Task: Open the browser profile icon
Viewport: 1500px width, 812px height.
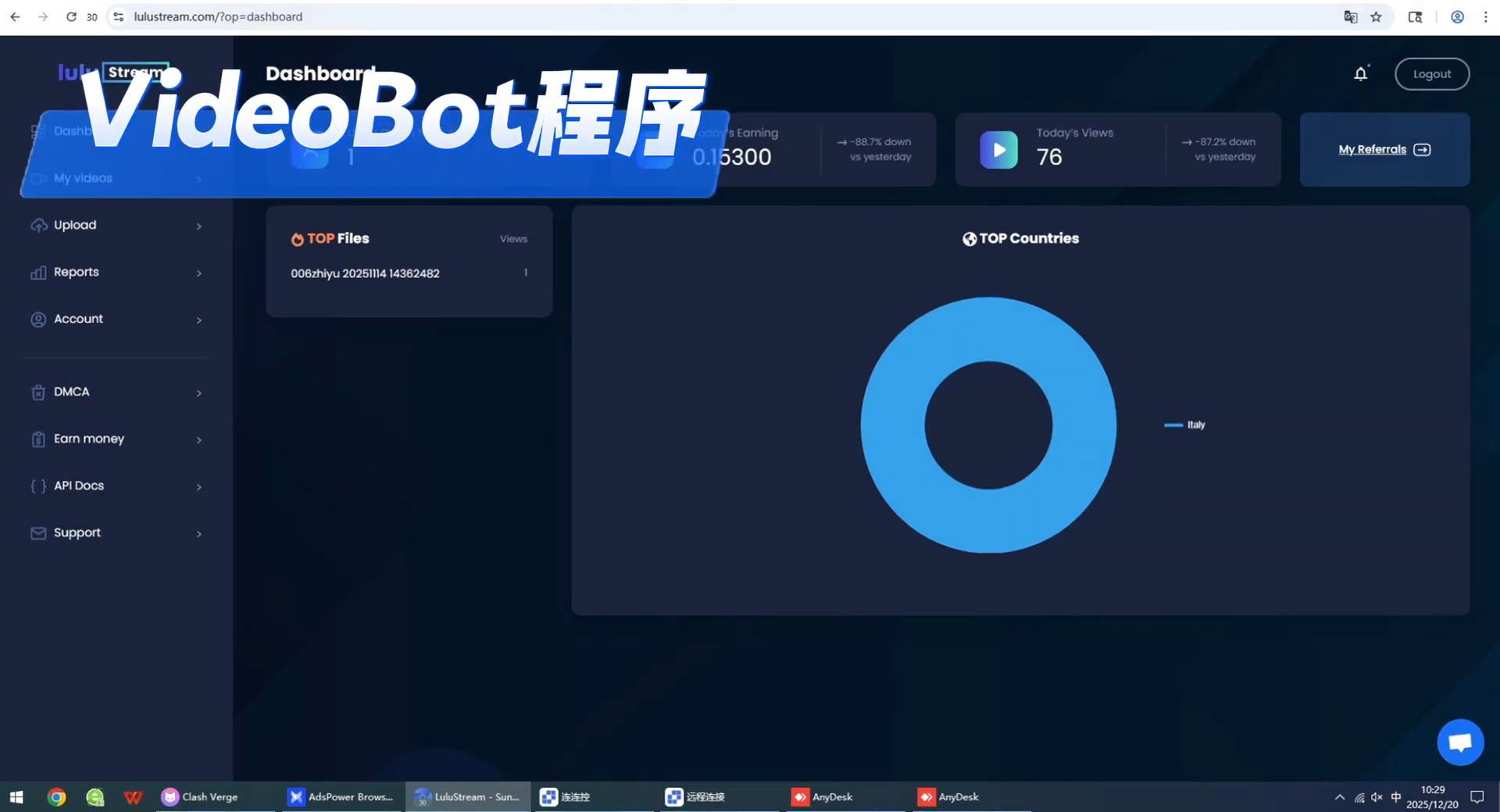Action: click(1457, 16)
